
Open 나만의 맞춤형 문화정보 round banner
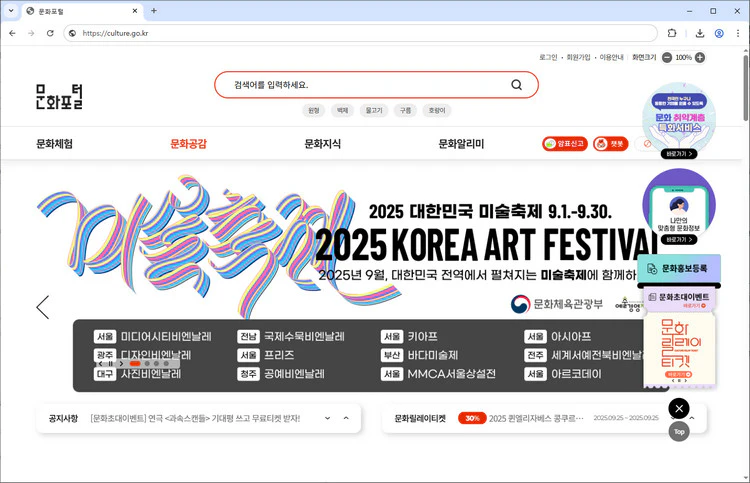[x=679, y=206]
